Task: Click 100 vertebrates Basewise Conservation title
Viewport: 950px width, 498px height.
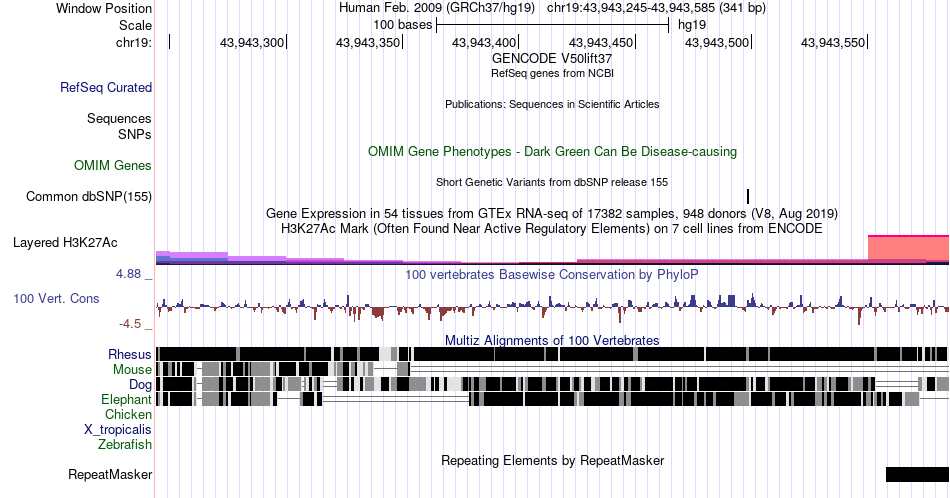Action: pos(552,274)
